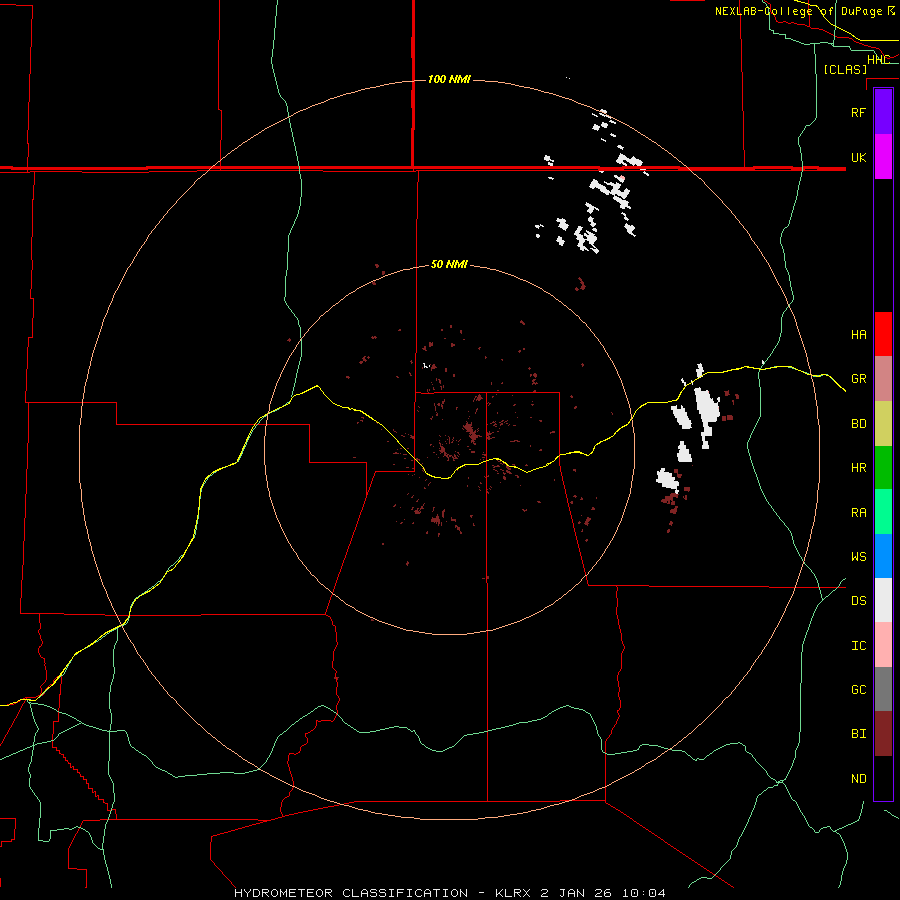The height and width of the screenshot is (900, 900).
Task: Click the IC legend label
Action: pos(859,646)
